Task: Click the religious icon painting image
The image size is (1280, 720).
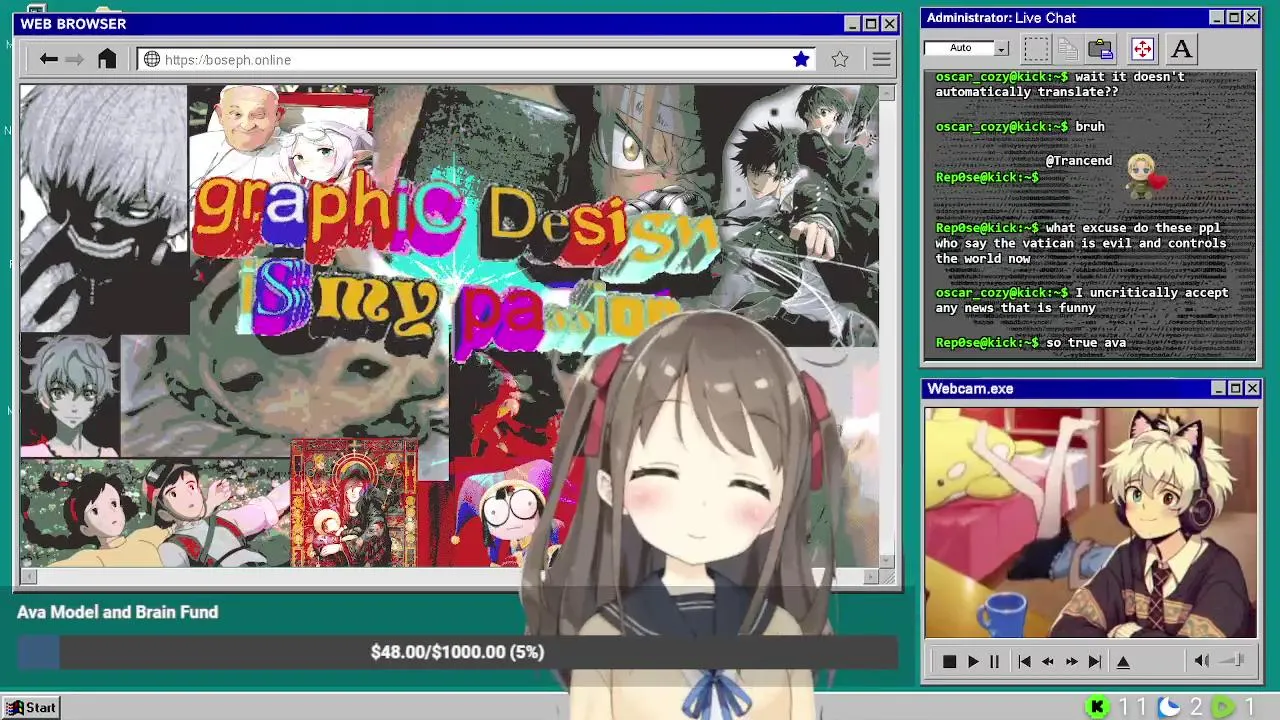Action: [354, 504]
